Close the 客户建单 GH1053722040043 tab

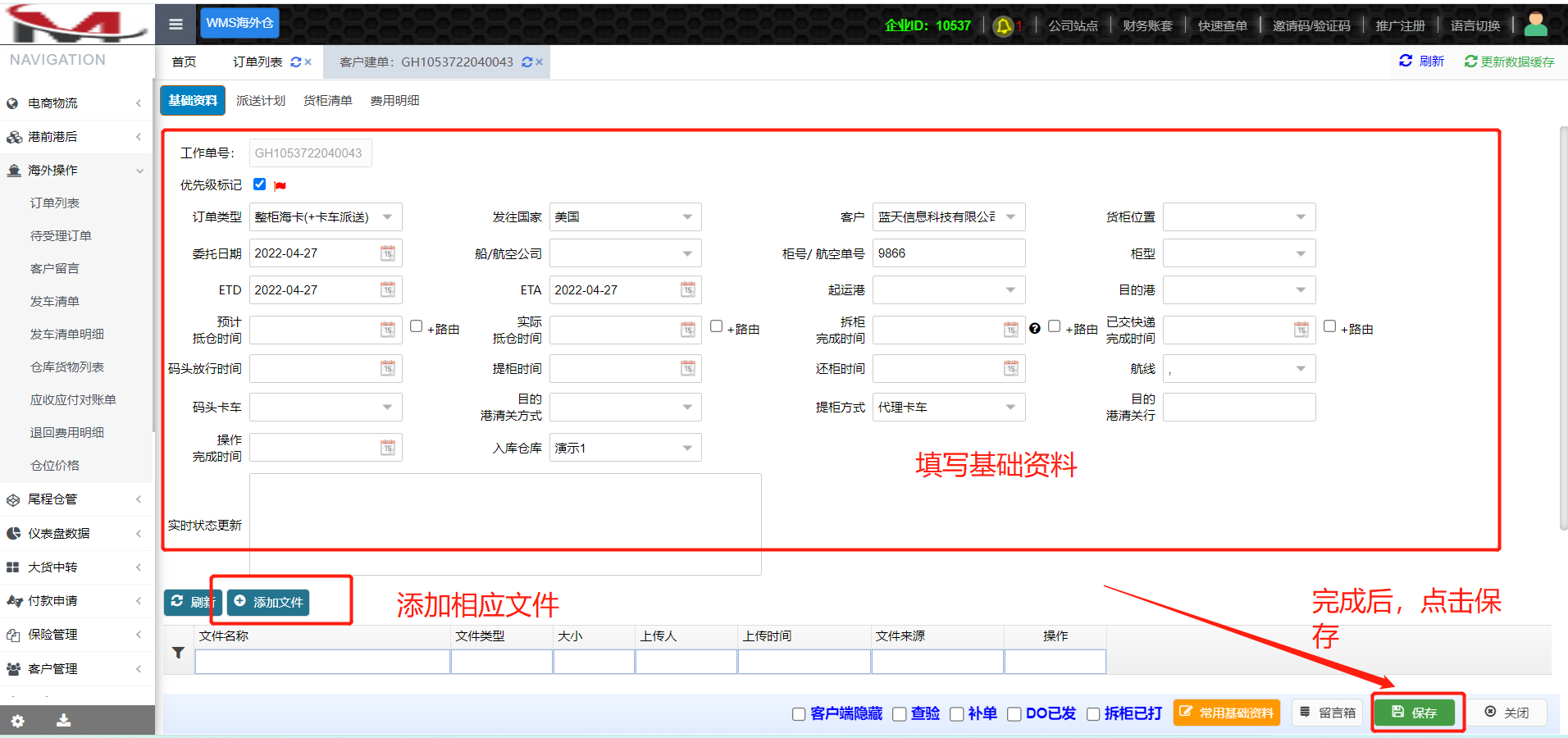click(539, 62)
